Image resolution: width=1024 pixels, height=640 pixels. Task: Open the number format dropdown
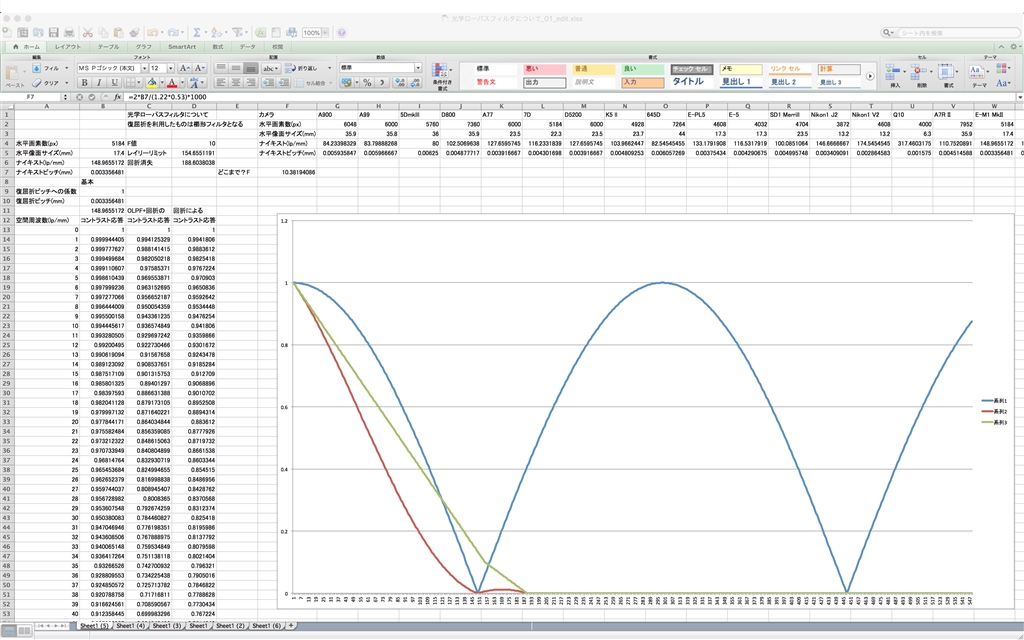coord(418,68)
